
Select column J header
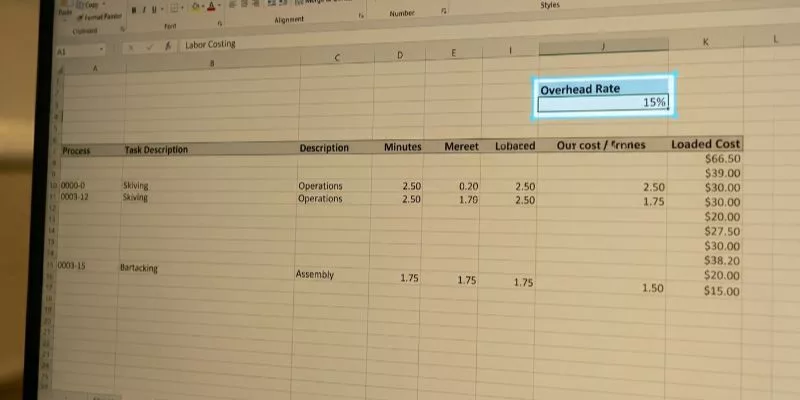click(603, 46)
